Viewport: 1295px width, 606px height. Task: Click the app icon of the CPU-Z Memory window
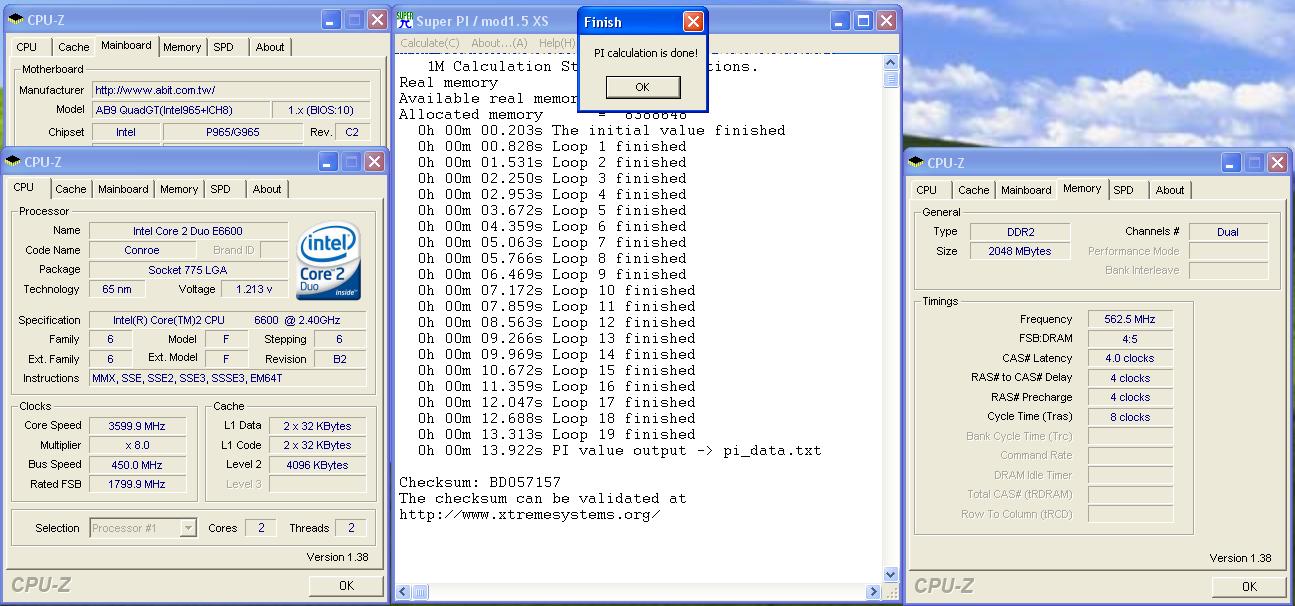(x=916, y=162)
